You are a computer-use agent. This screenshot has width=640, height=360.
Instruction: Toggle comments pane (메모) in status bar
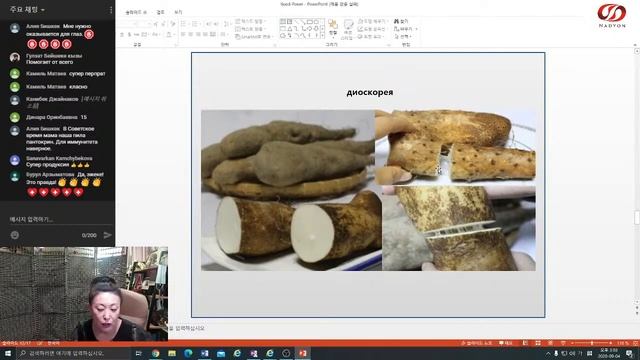point(506,343)
